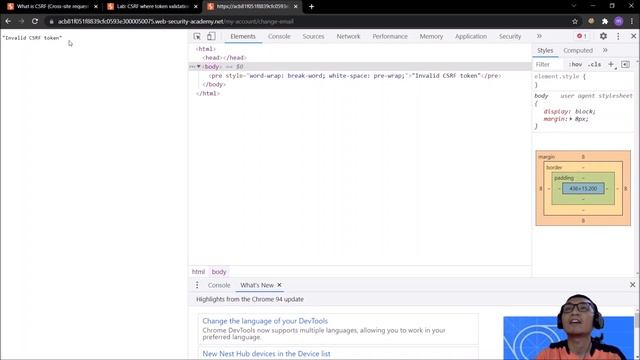The width and height of the screenshot is (640, 360).
Task: Reload the current page
Action: point(35,21)
